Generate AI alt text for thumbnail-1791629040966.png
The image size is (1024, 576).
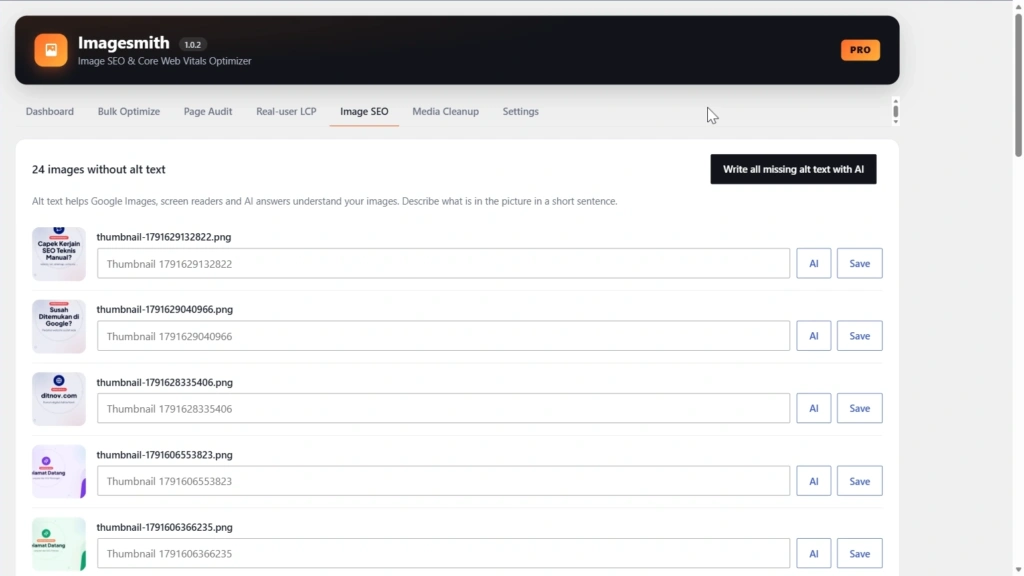pos(814,336)
